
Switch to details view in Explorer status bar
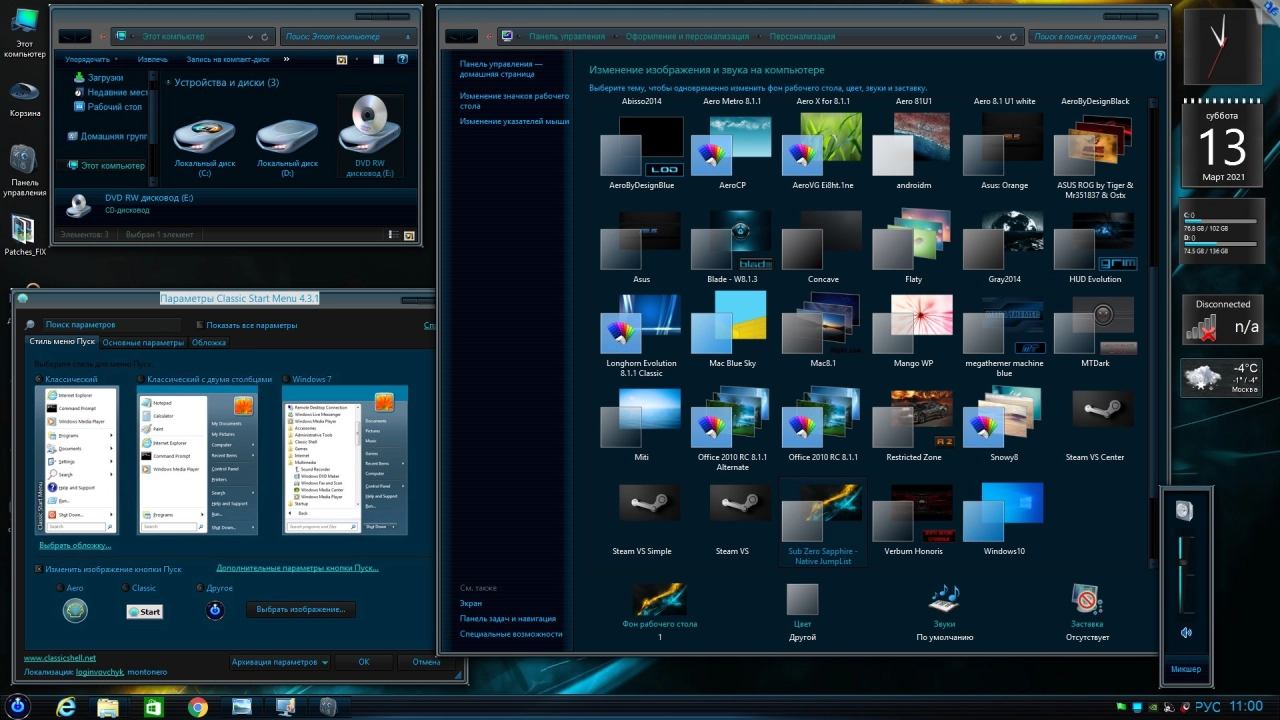click(396, 236)
